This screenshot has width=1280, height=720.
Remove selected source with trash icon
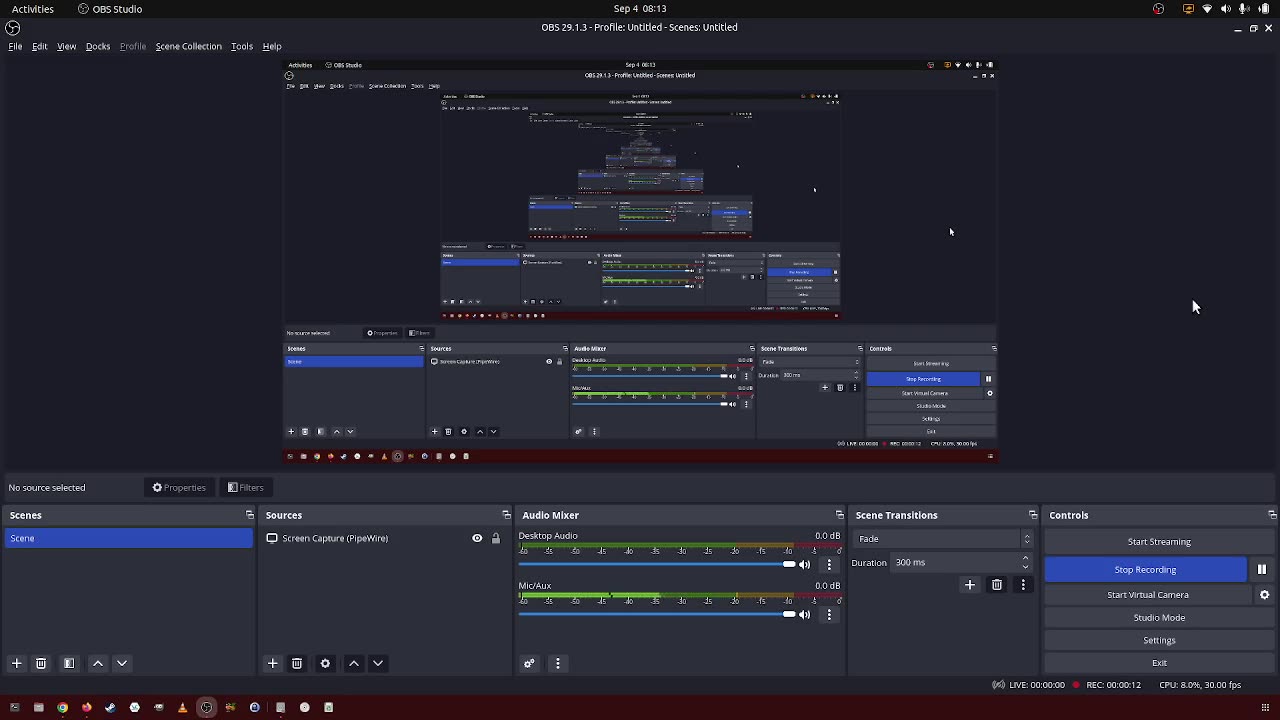coord(297,663)
